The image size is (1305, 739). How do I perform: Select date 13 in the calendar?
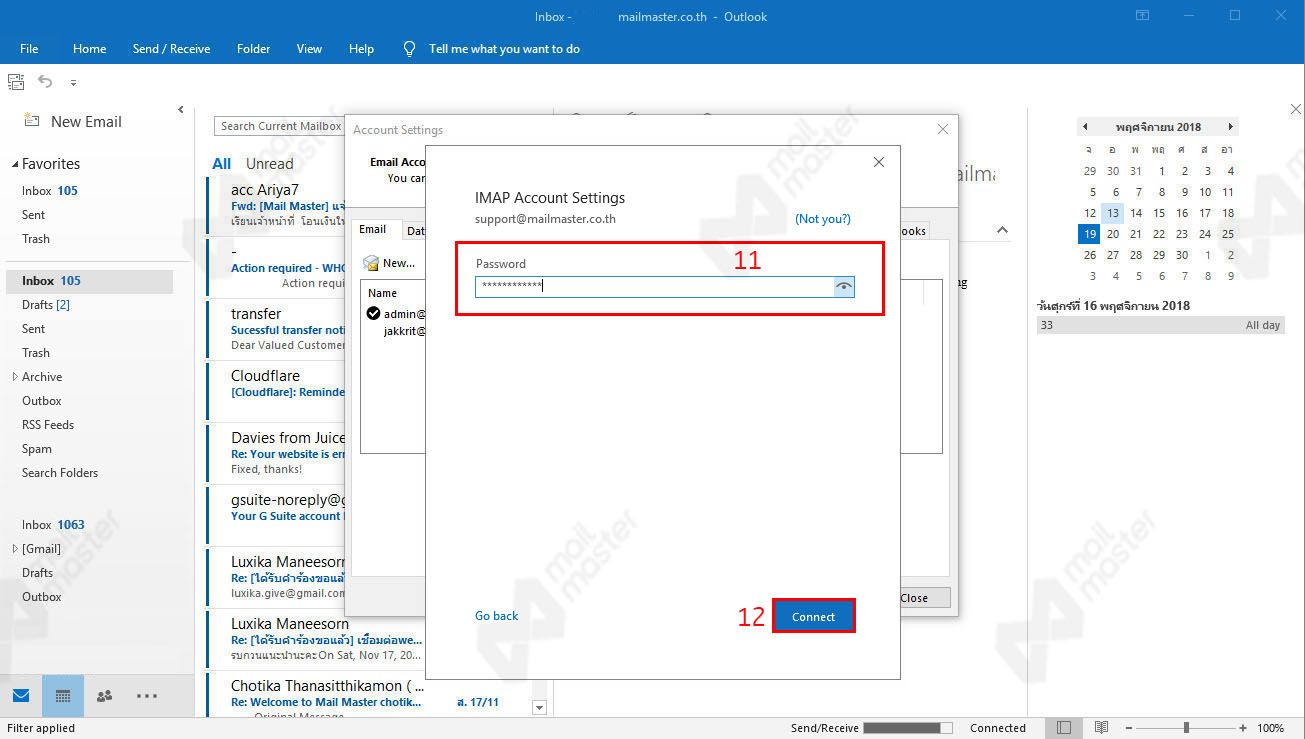point(1112,213)
